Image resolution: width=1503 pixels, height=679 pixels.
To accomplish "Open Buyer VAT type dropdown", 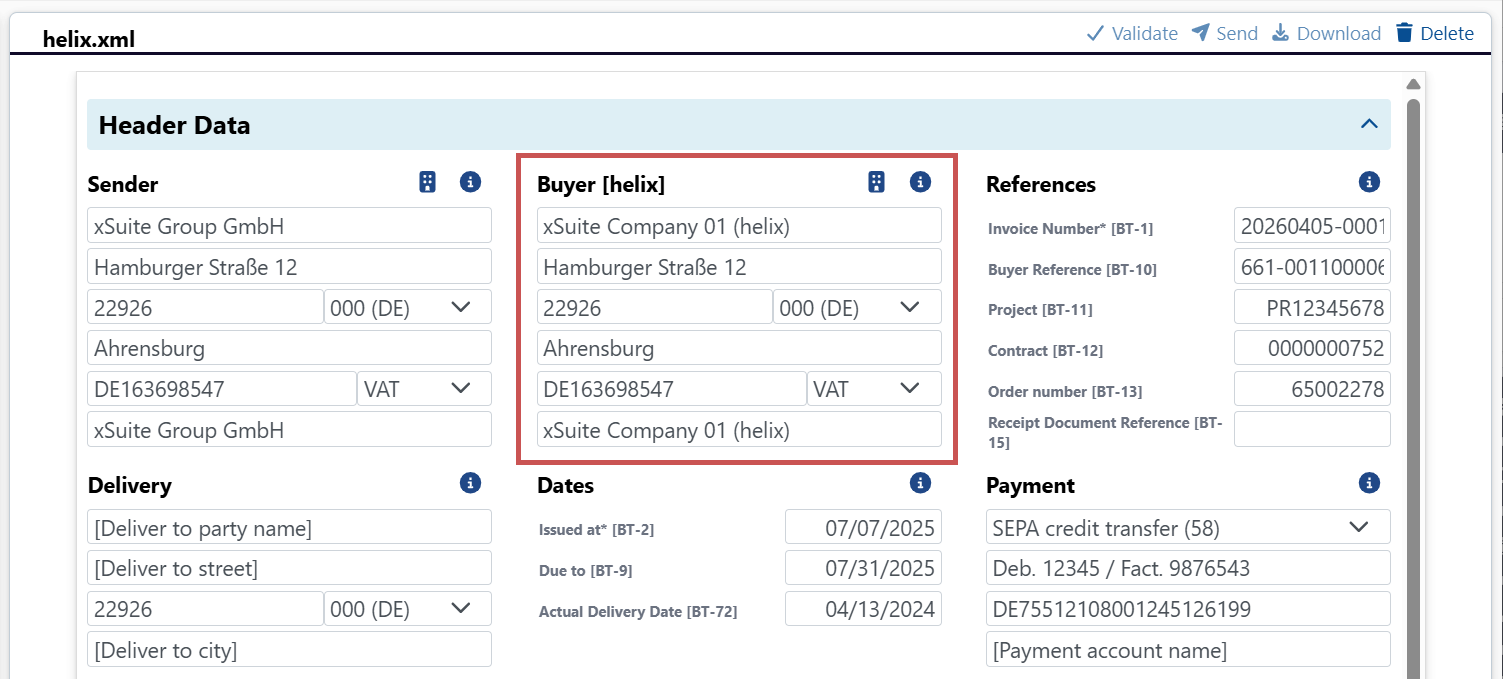I will (874, 389).
